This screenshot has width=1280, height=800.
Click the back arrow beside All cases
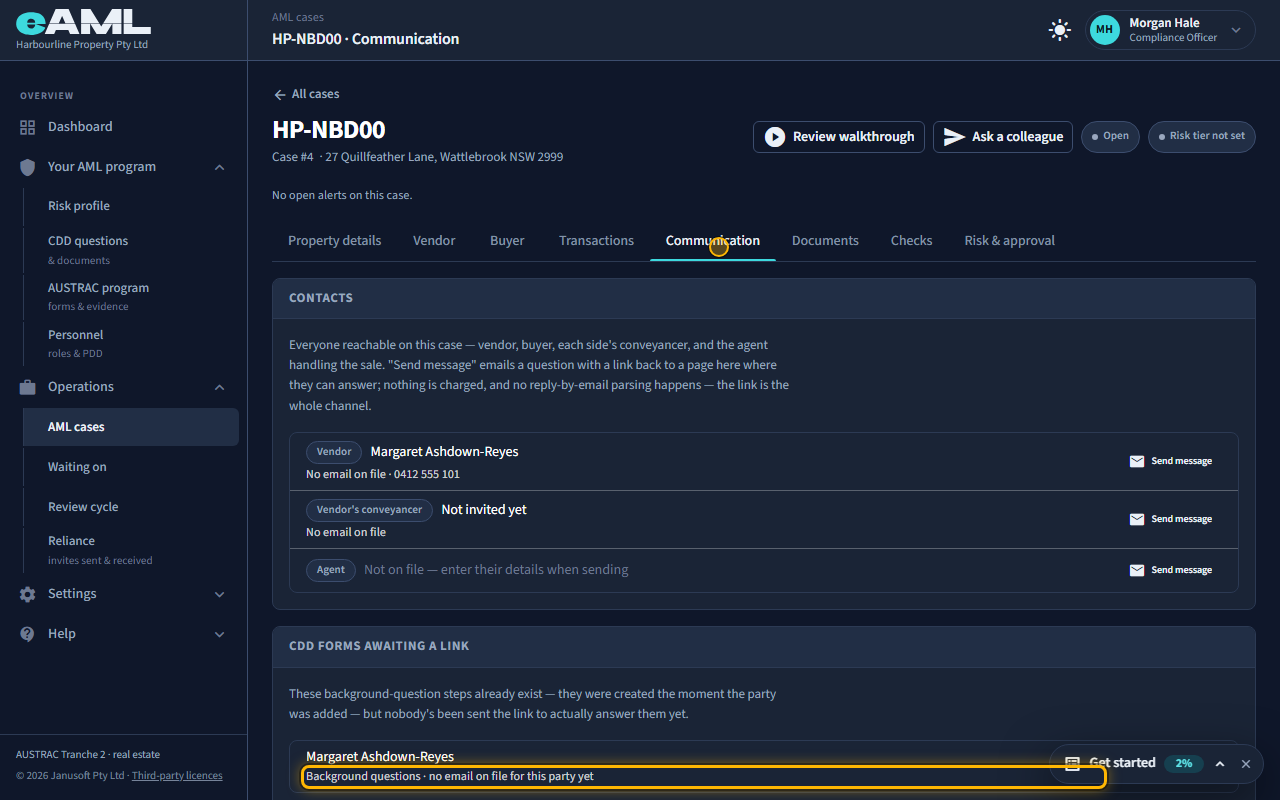coord(280,94)
